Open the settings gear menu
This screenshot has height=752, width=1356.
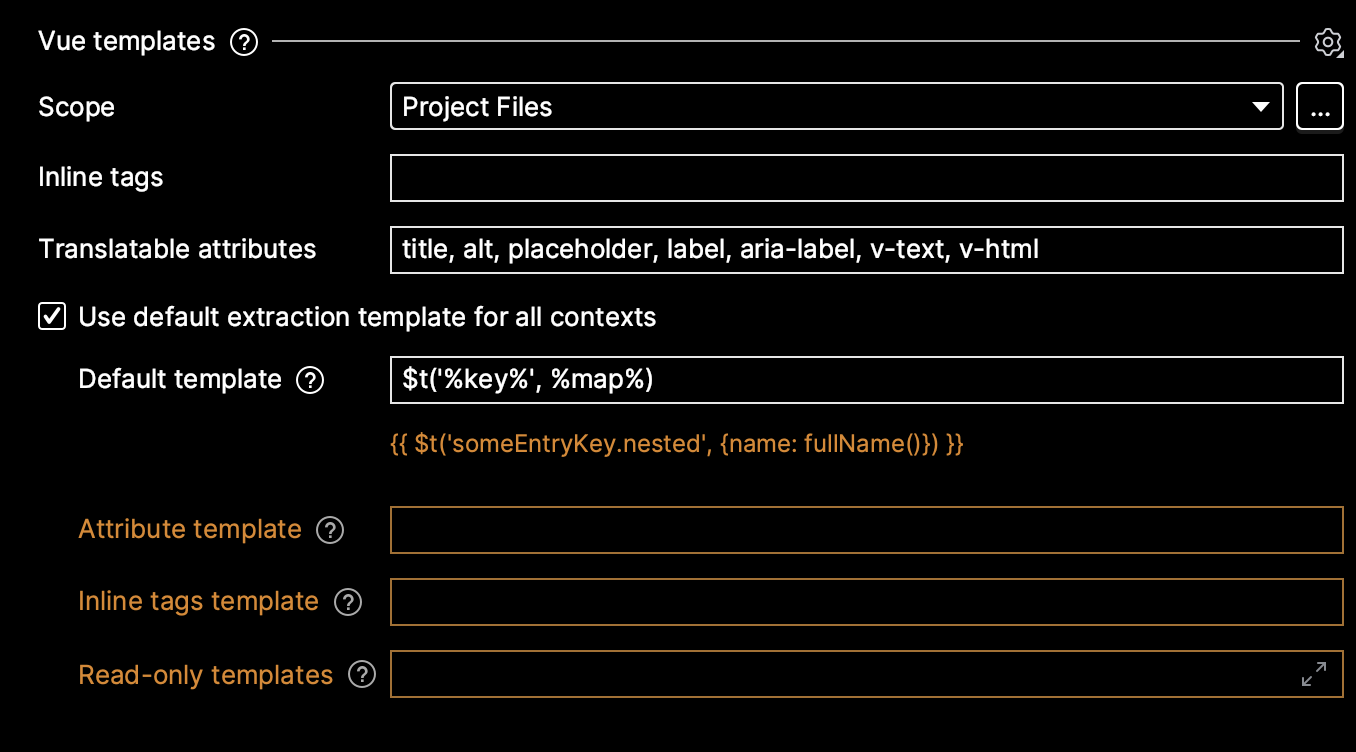[x=1328, y=42]
